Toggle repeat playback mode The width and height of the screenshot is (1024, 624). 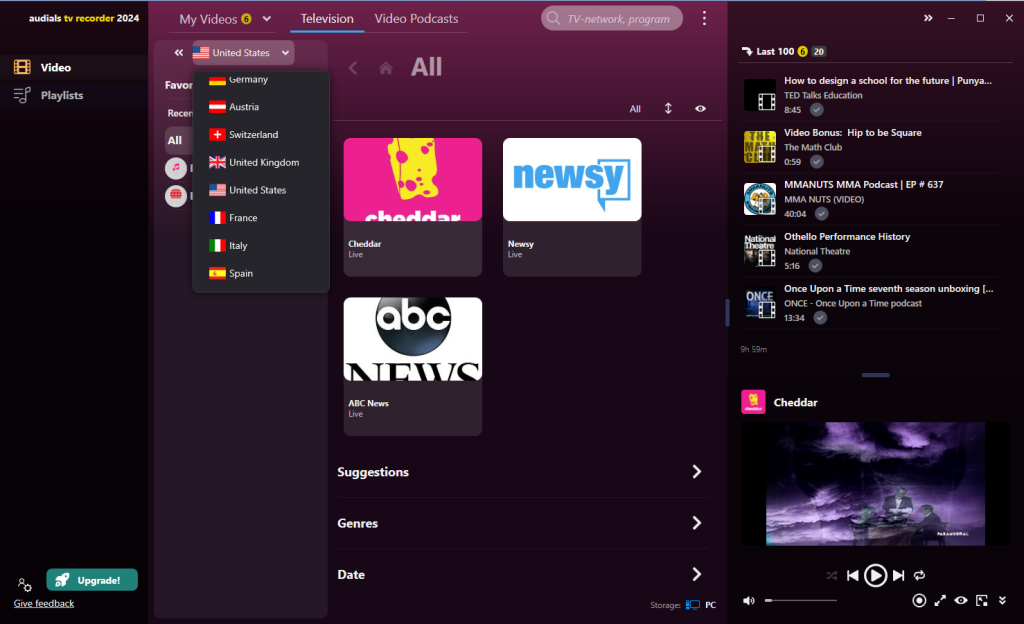[x=920, y=575]
